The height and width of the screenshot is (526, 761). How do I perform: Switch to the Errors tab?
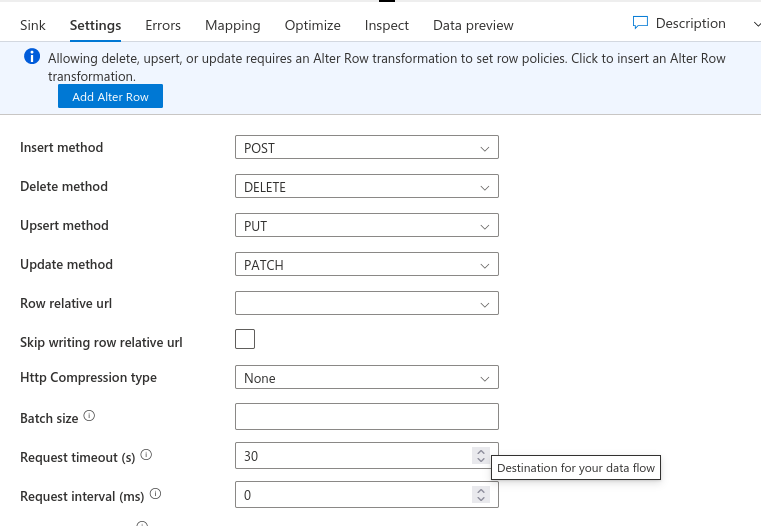(163, 25)
